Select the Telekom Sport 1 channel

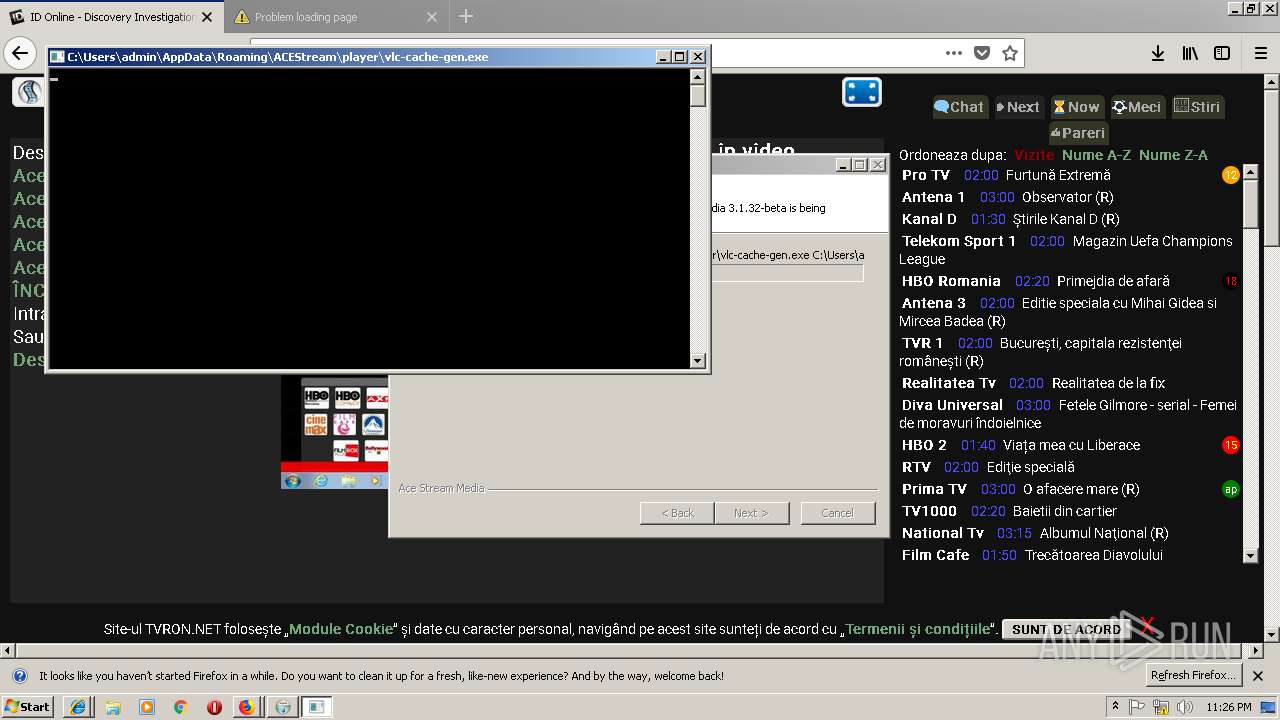958,241
